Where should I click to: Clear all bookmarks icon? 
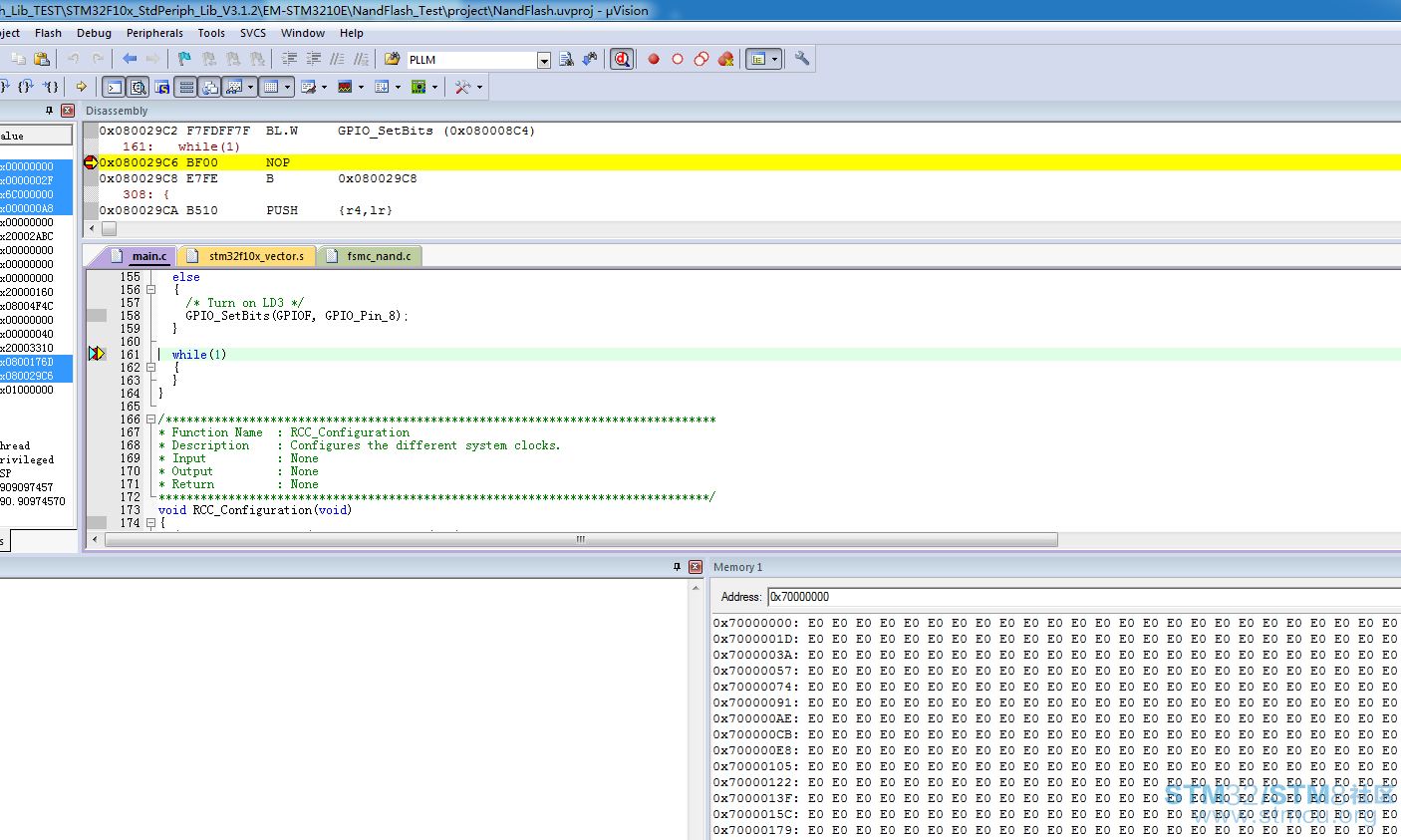click(x=257, y=59)
